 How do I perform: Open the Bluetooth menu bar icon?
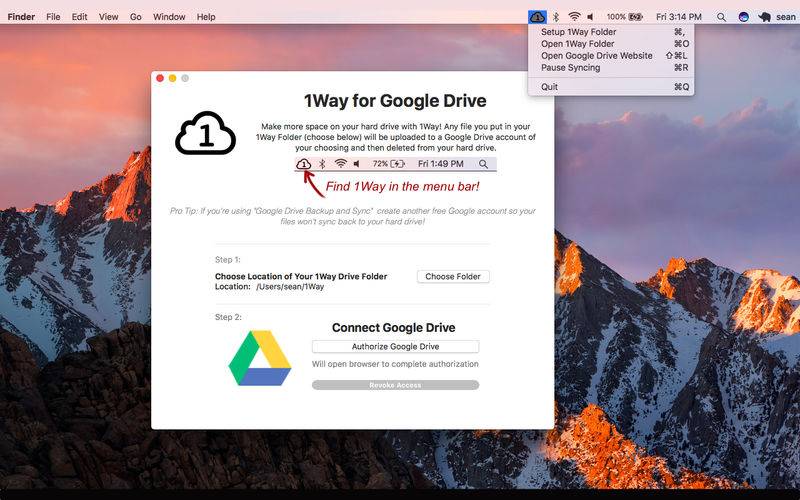click(556, 17)
